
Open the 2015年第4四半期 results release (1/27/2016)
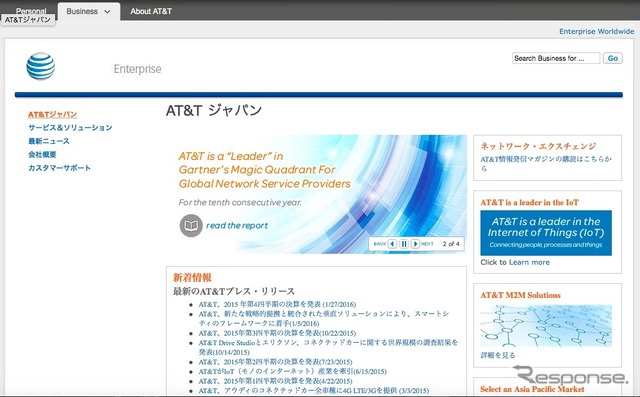tap(277, 304)
